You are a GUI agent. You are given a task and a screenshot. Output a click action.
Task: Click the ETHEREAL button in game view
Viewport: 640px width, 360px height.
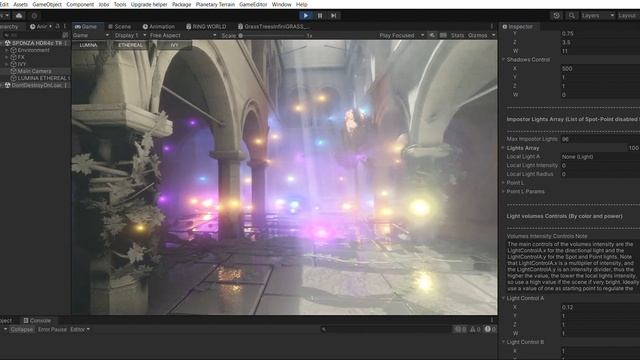tap(131, 45)
